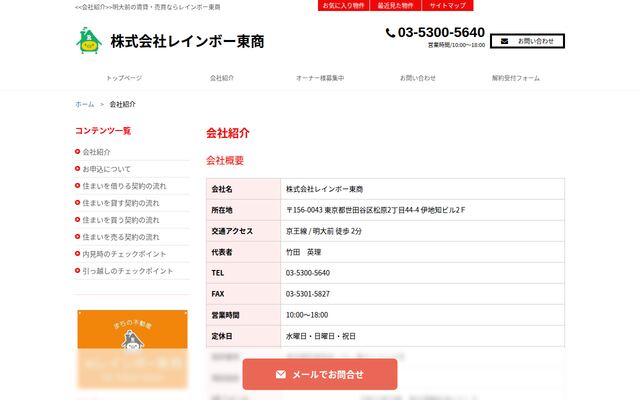The height and width of the screenshot is (400, 640).
Task: Click 株式会社レインボー東商 site title
Action: pos(187,42)
